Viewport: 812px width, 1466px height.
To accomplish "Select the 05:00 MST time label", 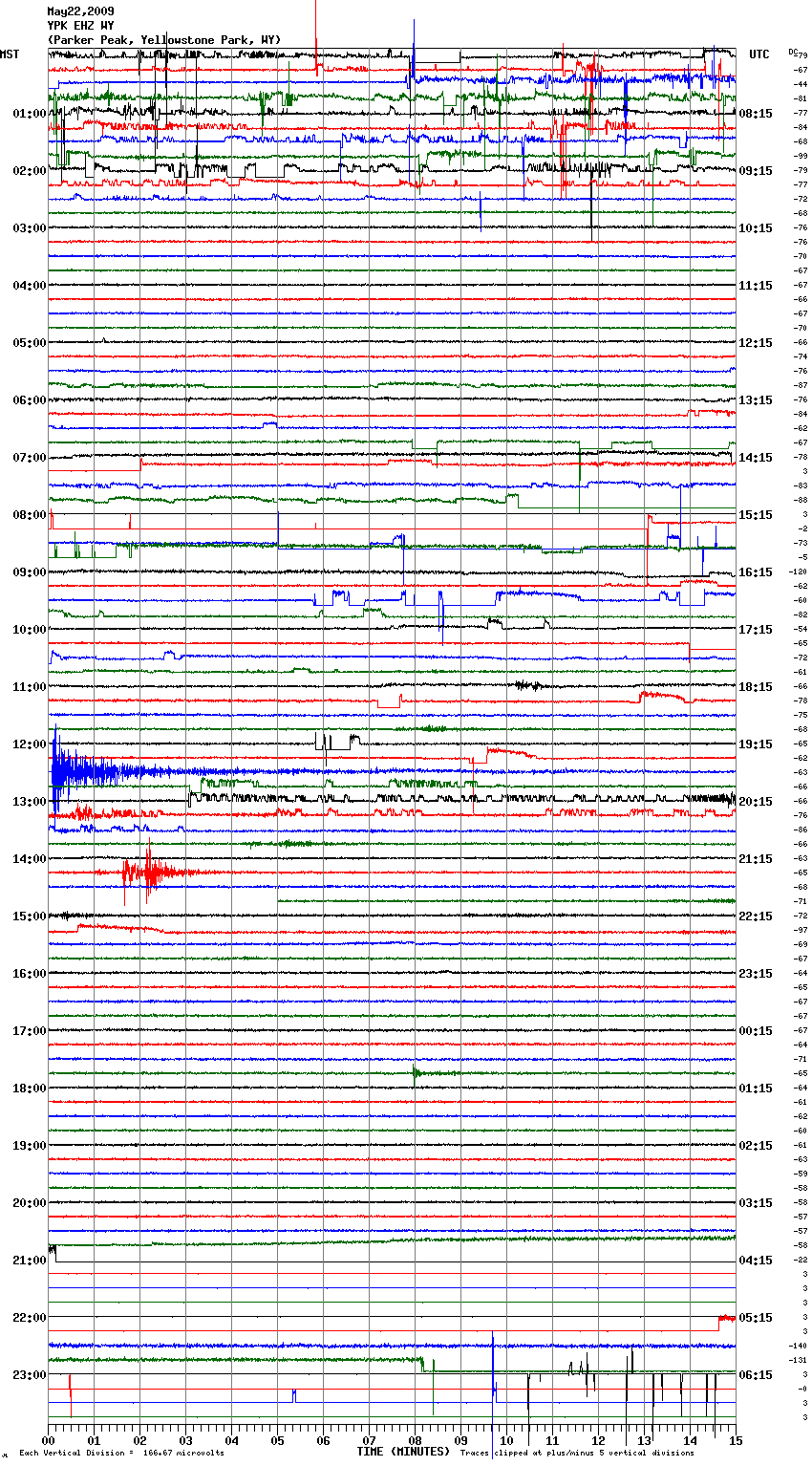I will coord(30,343).
